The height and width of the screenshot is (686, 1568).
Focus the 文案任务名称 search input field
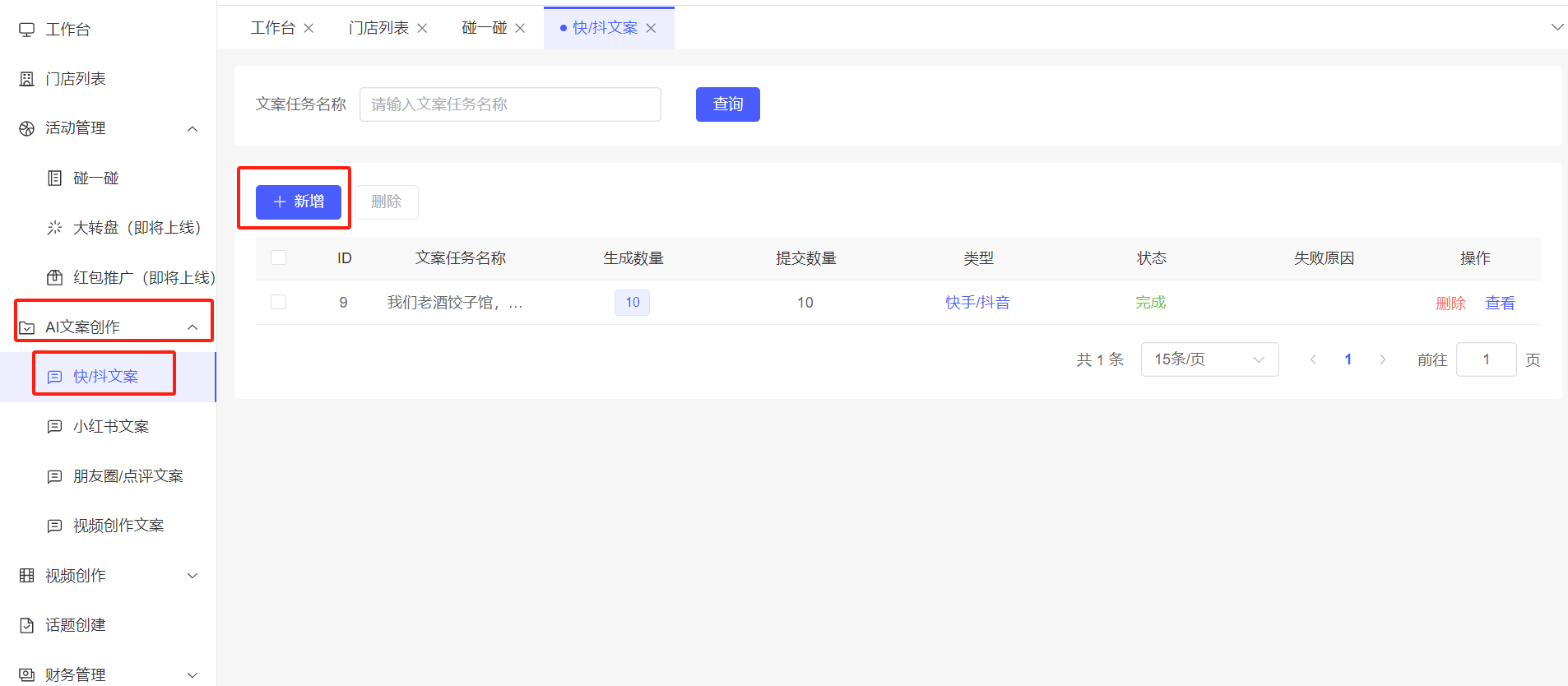pos(510,104)
